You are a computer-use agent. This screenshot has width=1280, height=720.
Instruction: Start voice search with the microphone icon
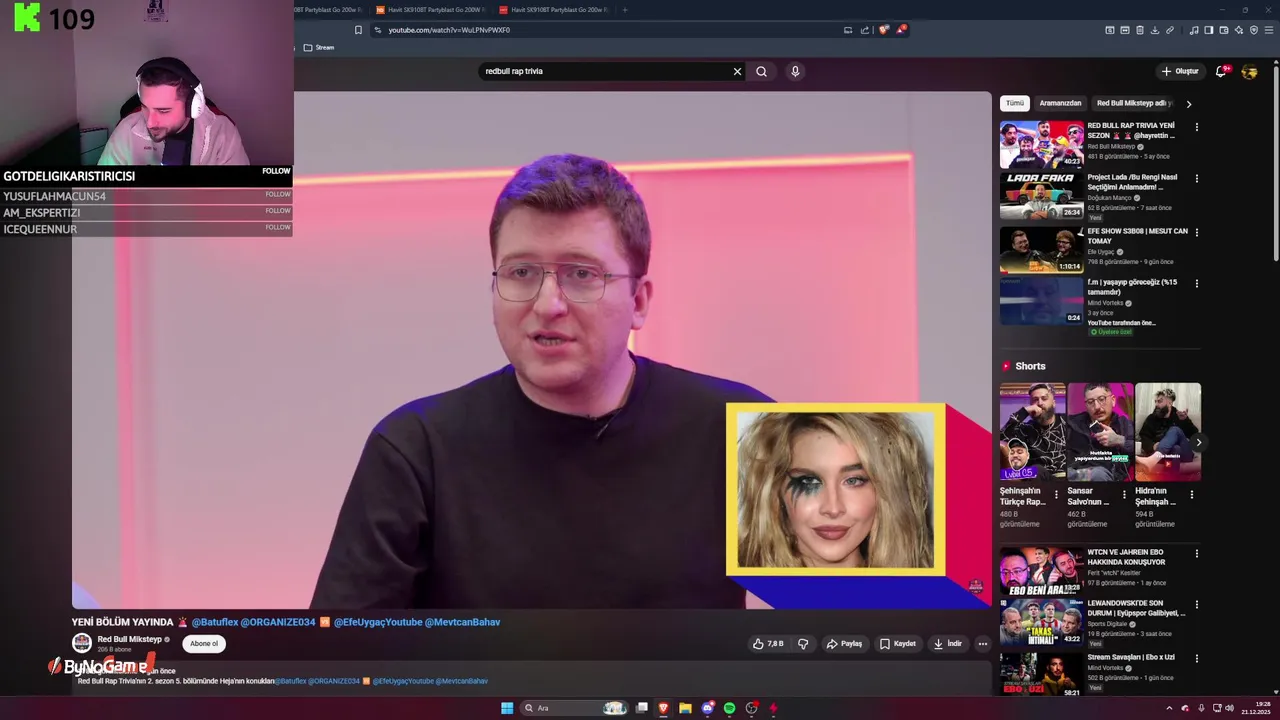(795, 71)
